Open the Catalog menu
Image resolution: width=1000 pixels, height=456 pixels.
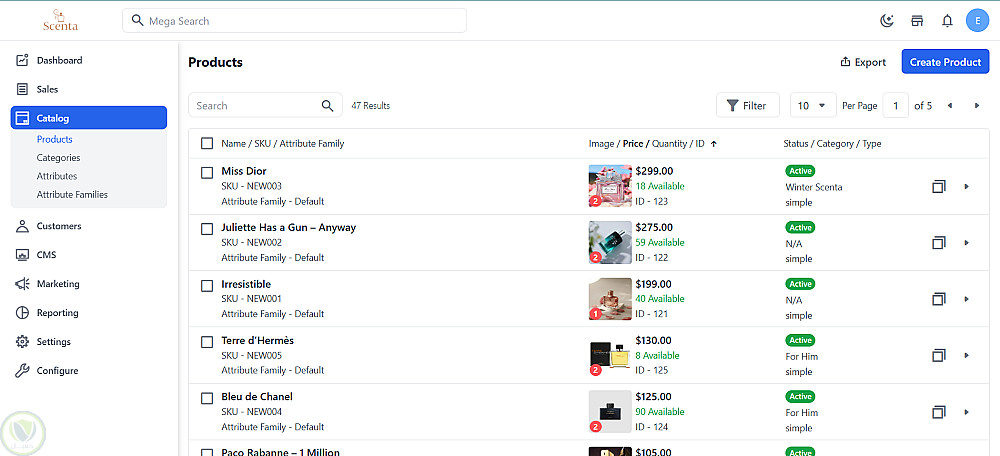pyautogui.click(x=89, y=118)
